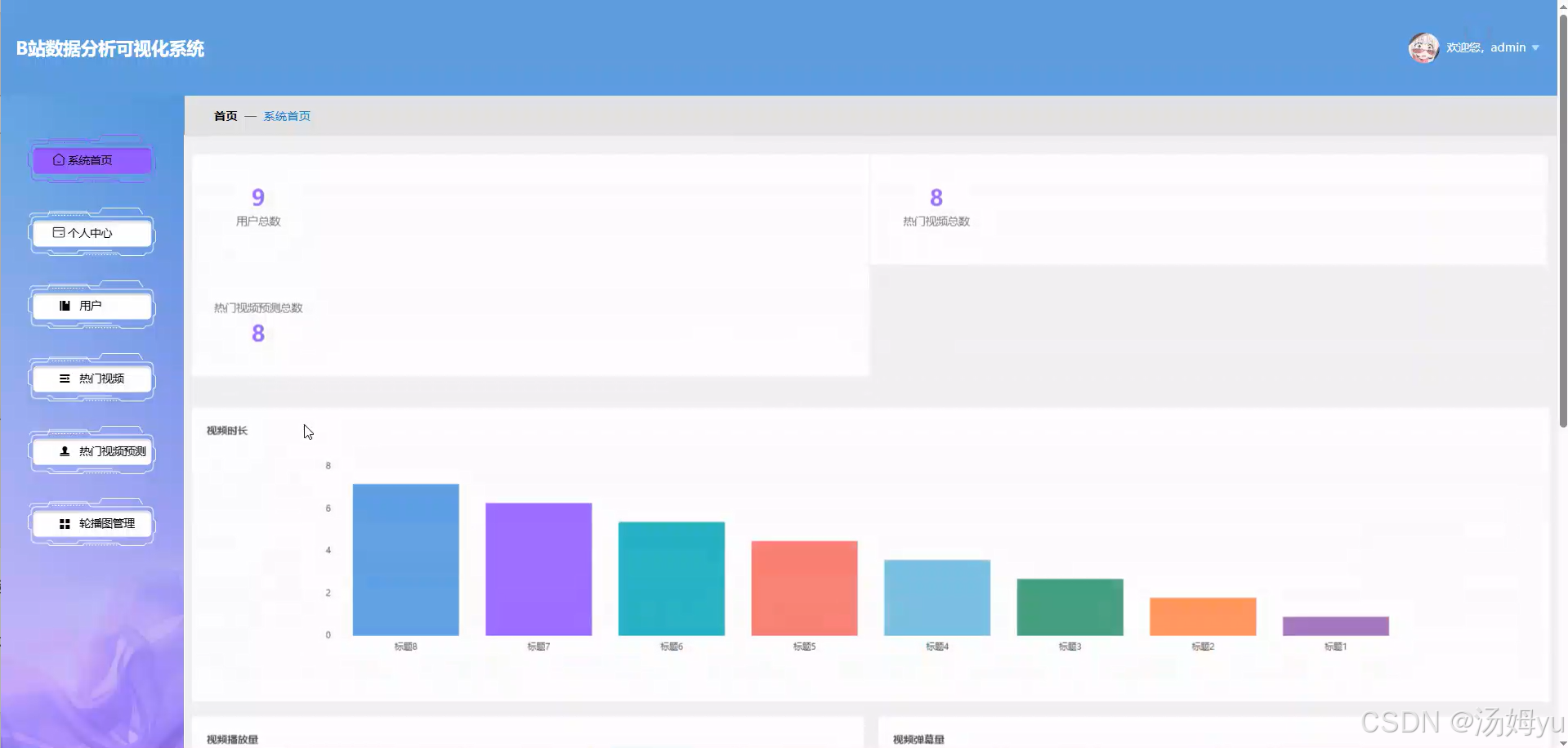Click the 欢迎您, admin greeting text
Image resolution: width=1568 pixels, height=748 pixels.
[1486, 47]
